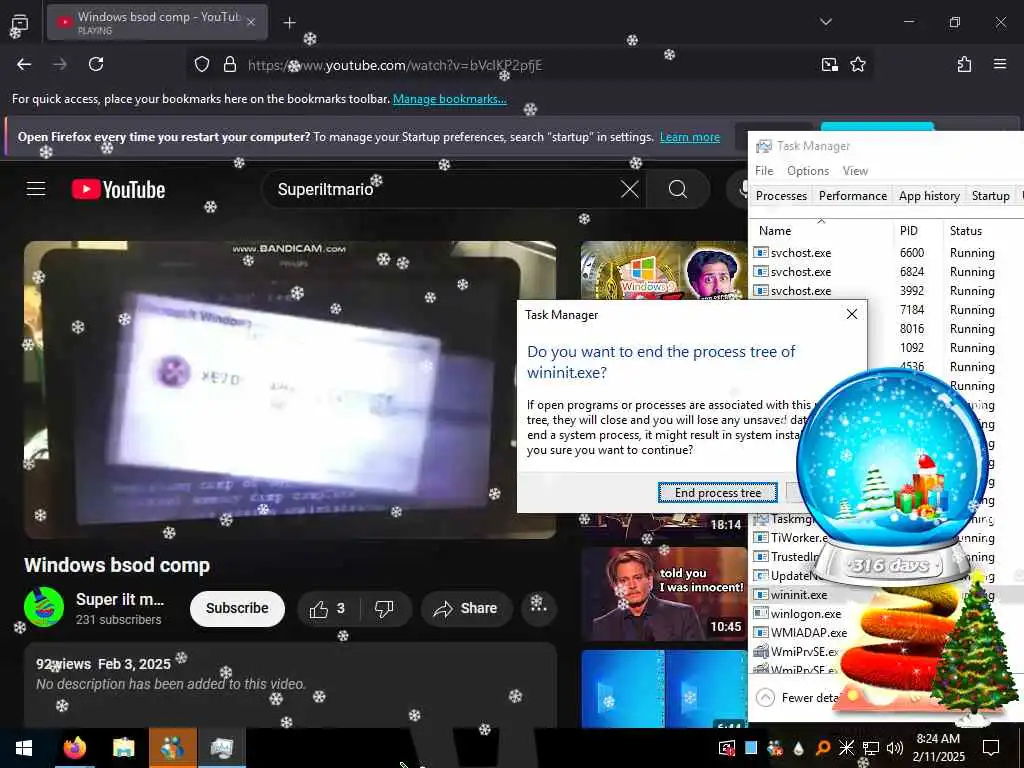The image size is (1024, 768).
Task: Confirm End process tree in dialog
Action: click(717, 493)
